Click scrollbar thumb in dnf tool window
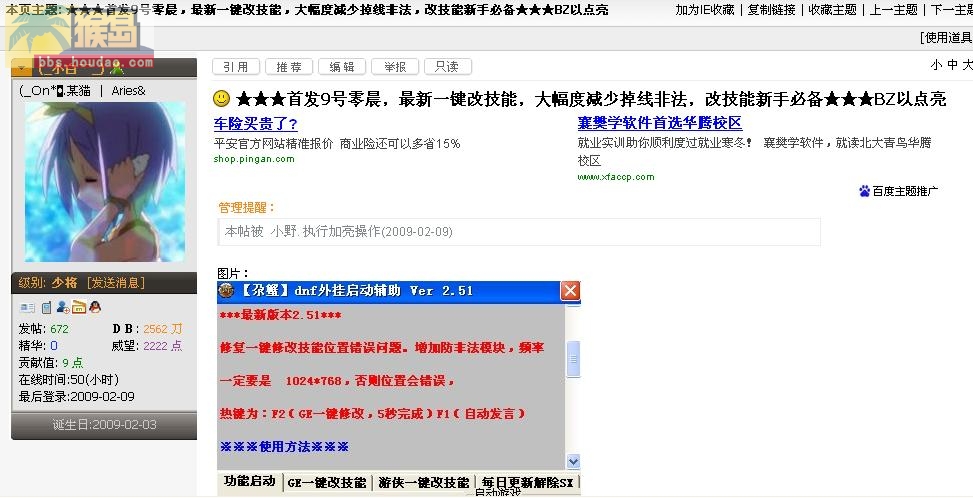The height and width of the screenshot is (498, 973). [x=573, y=358]
